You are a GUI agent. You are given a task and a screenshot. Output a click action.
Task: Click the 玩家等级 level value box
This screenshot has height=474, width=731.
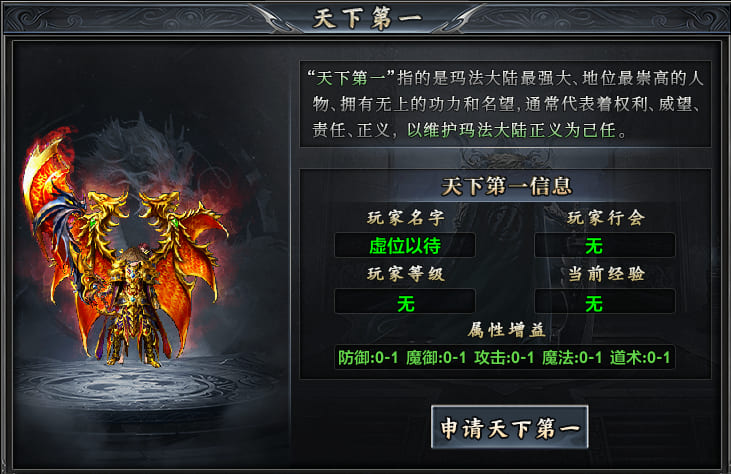pos(405,302)
